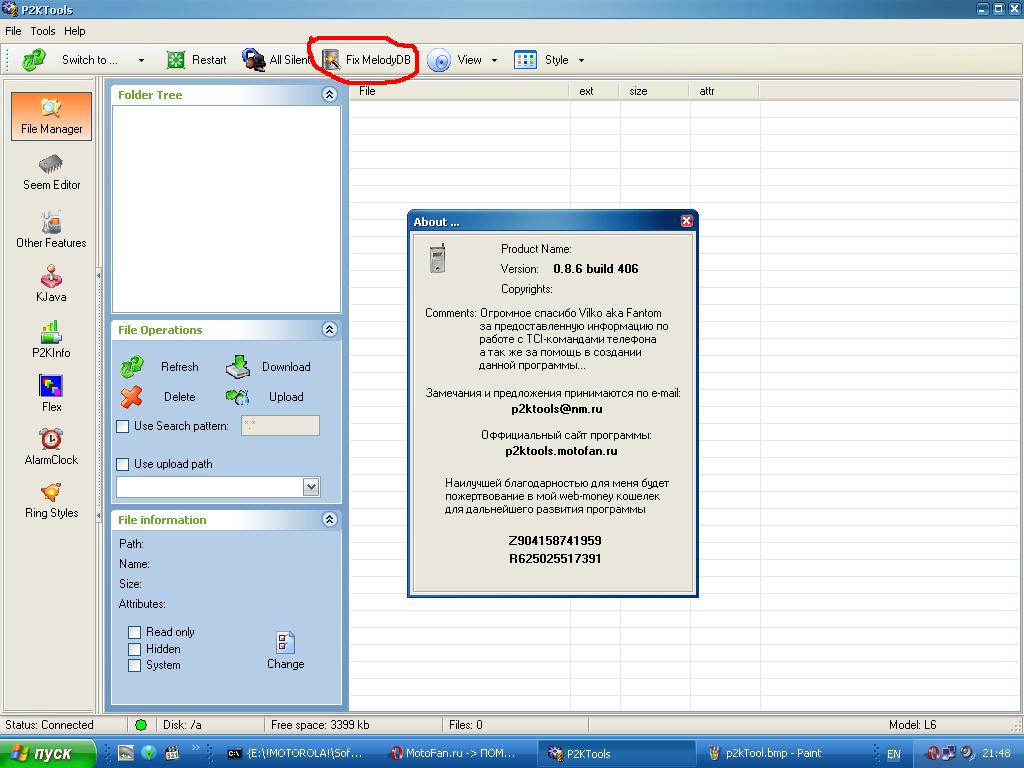
Task: Sort by ext column header
Action: point(594,91)
